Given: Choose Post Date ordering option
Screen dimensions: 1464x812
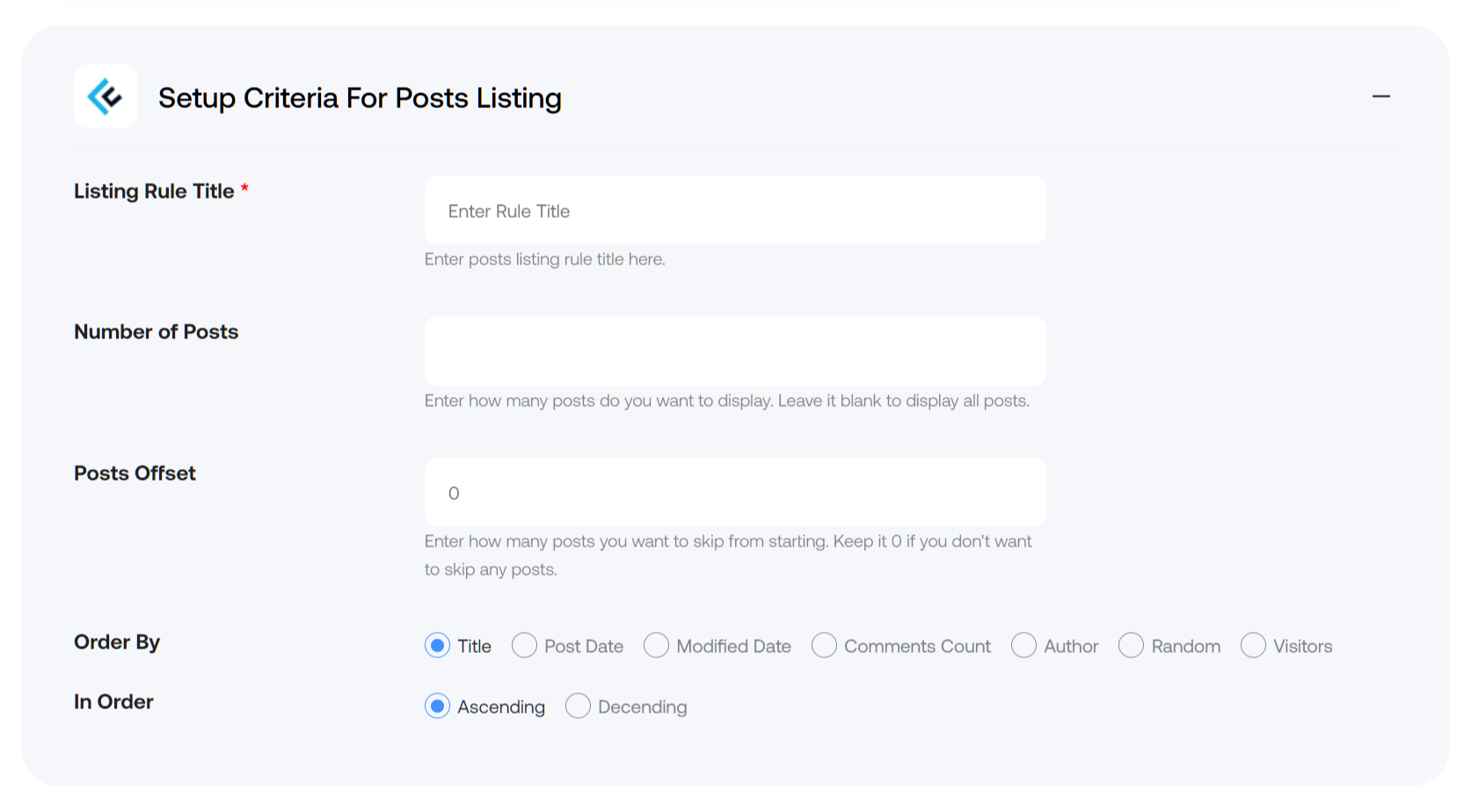Looking at the screenshot, I should point(524,646).
